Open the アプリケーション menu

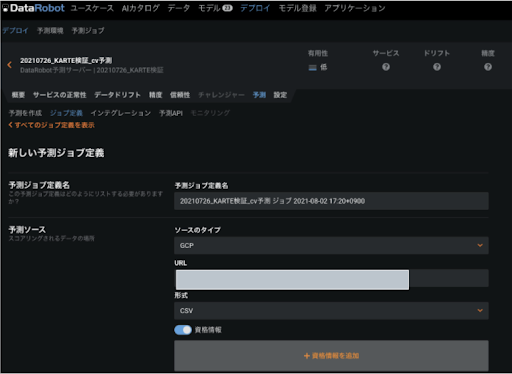[355, 8]
